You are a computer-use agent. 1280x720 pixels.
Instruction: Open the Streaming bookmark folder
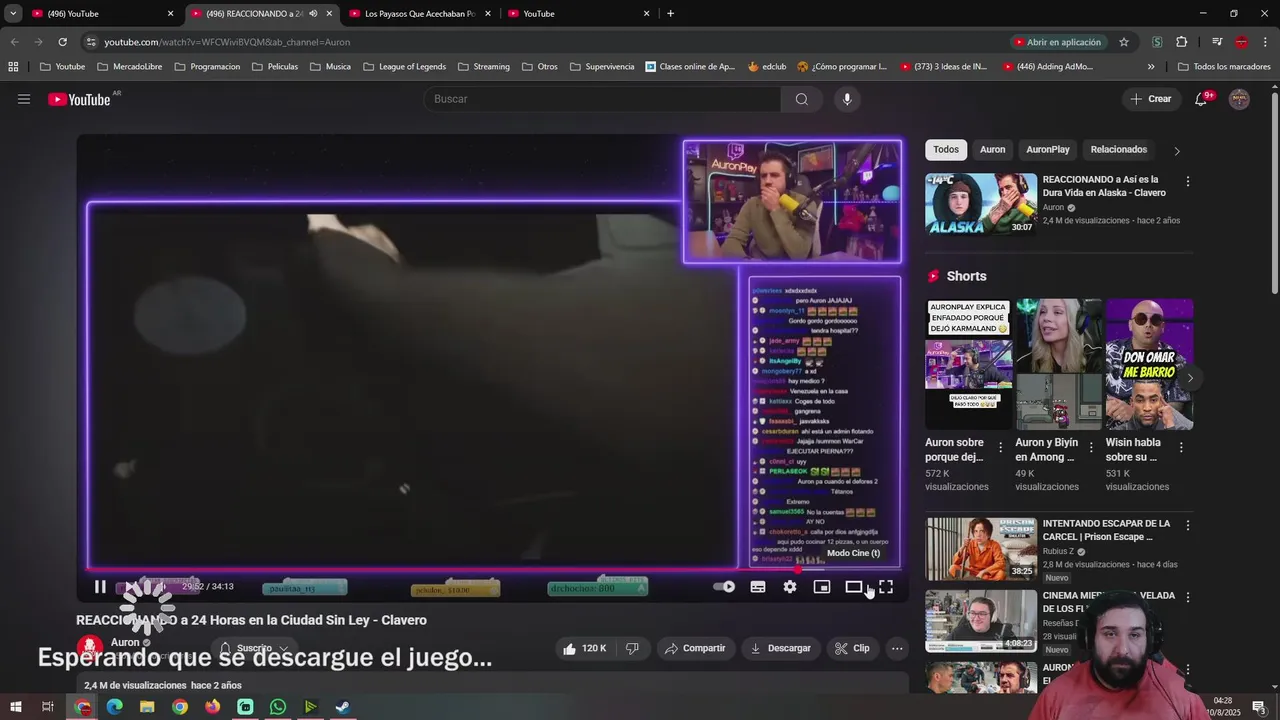pyautogui.click(x=484, y=67)
